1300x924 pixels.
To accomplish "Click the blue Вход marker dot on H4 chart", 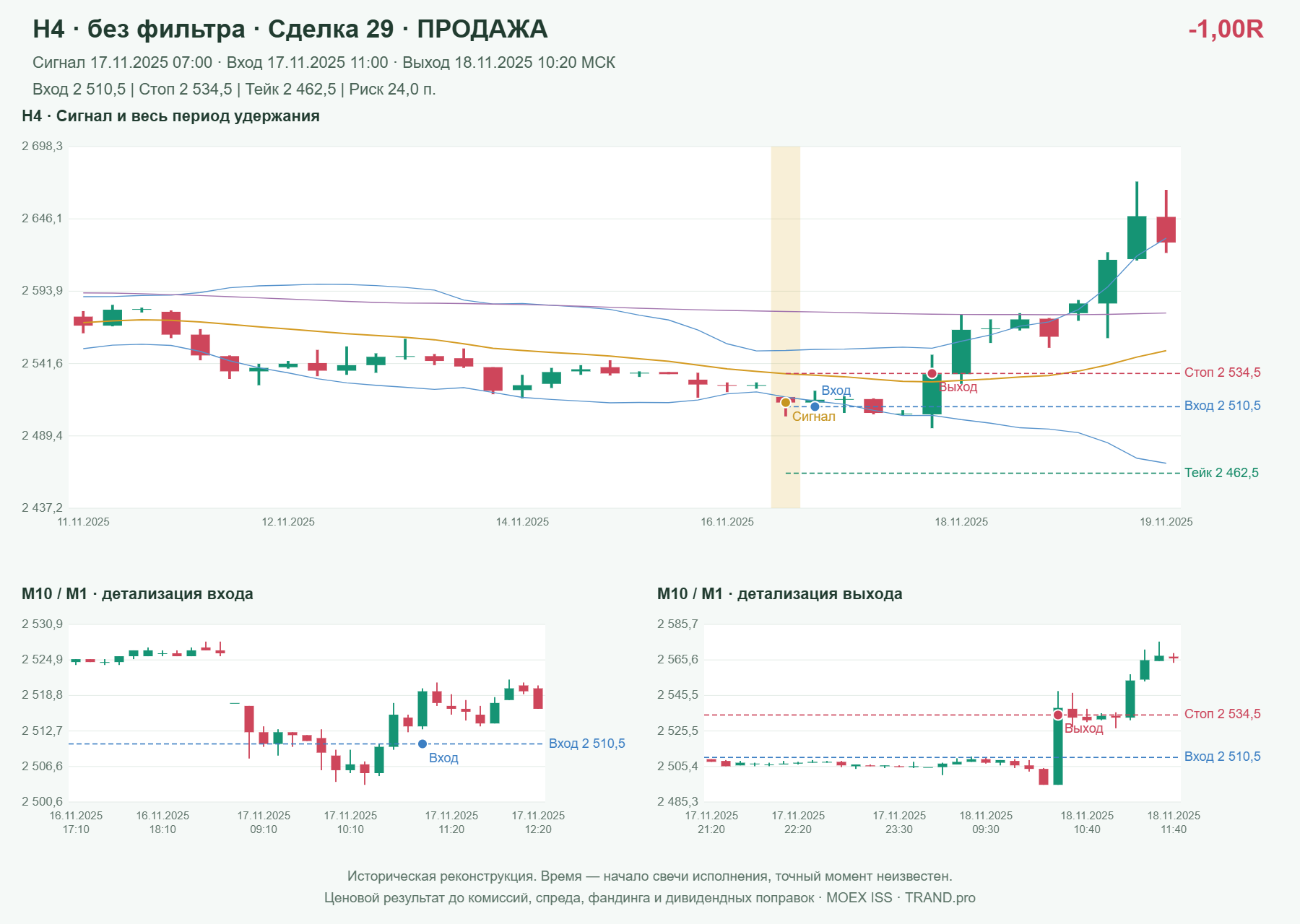I will point(815,406).
